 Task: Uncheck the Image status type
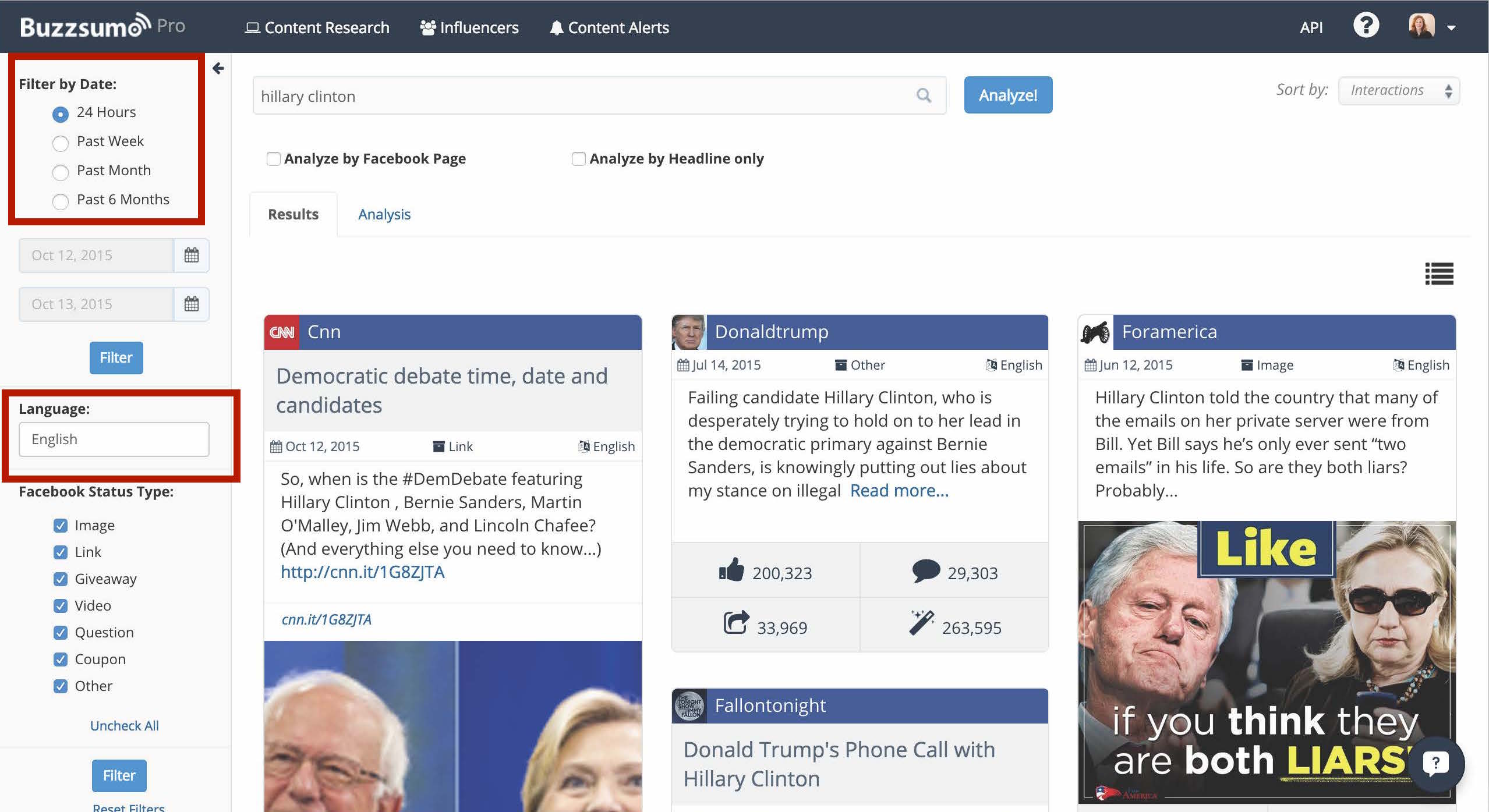[x=60, y=526]
